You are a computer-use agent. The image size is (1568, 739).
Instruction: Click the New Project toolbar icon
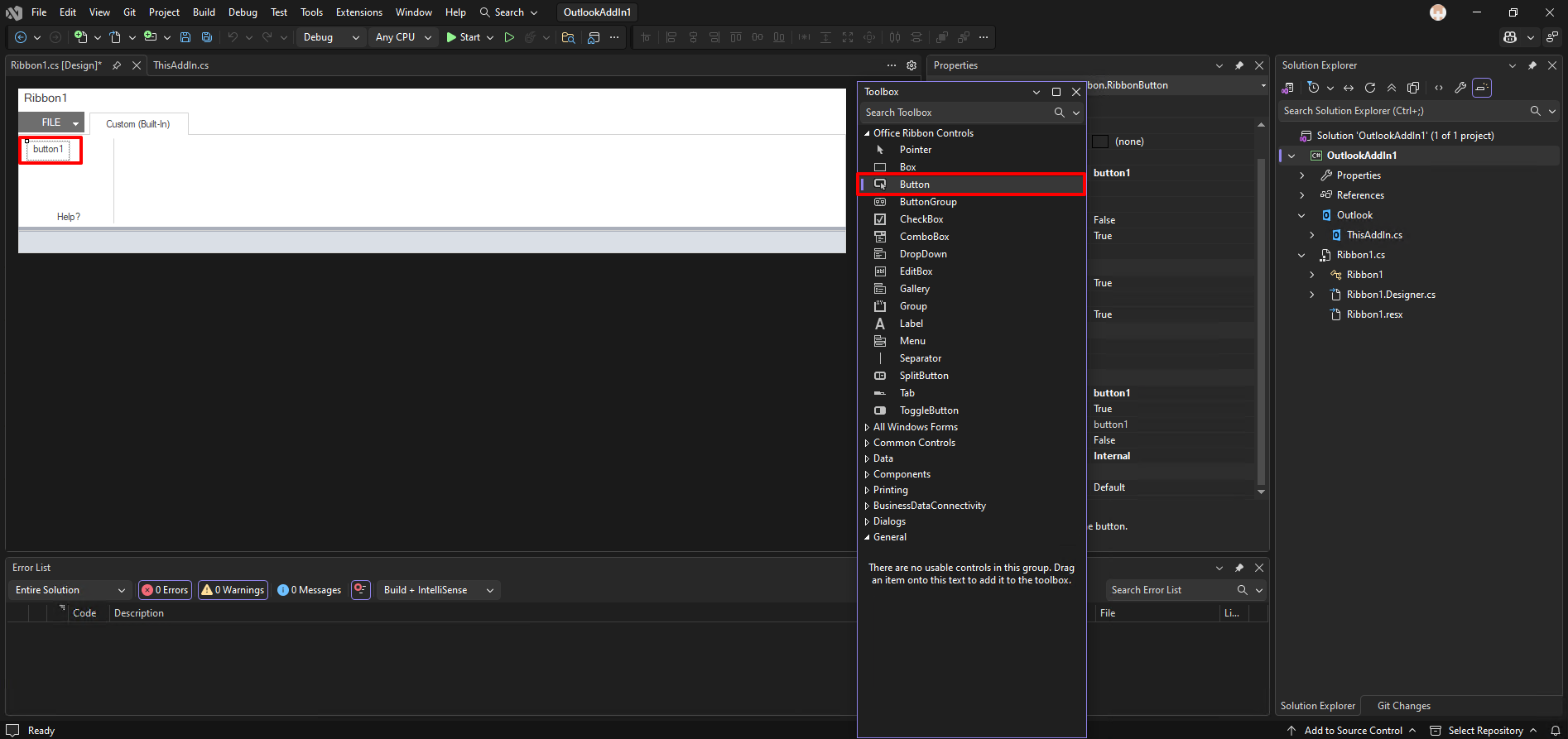[x=80, y=37]
